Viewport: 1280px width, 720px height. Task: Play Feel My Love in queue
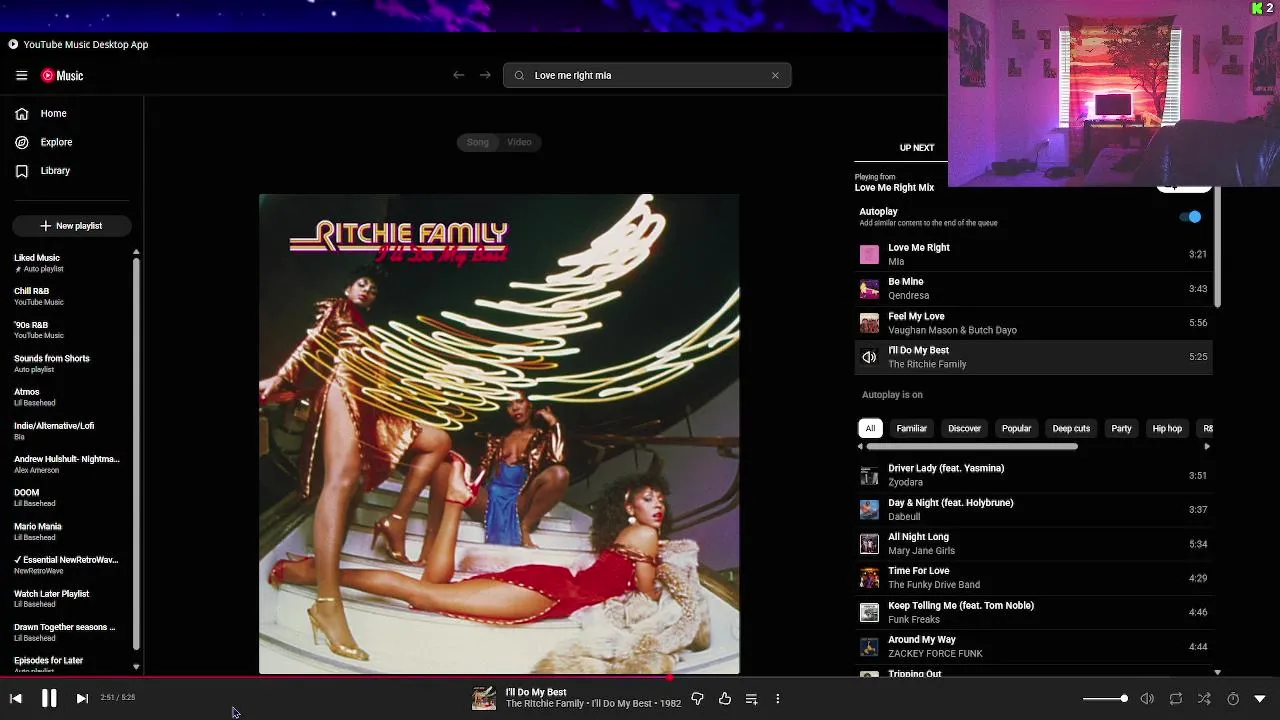[1033, 323]
